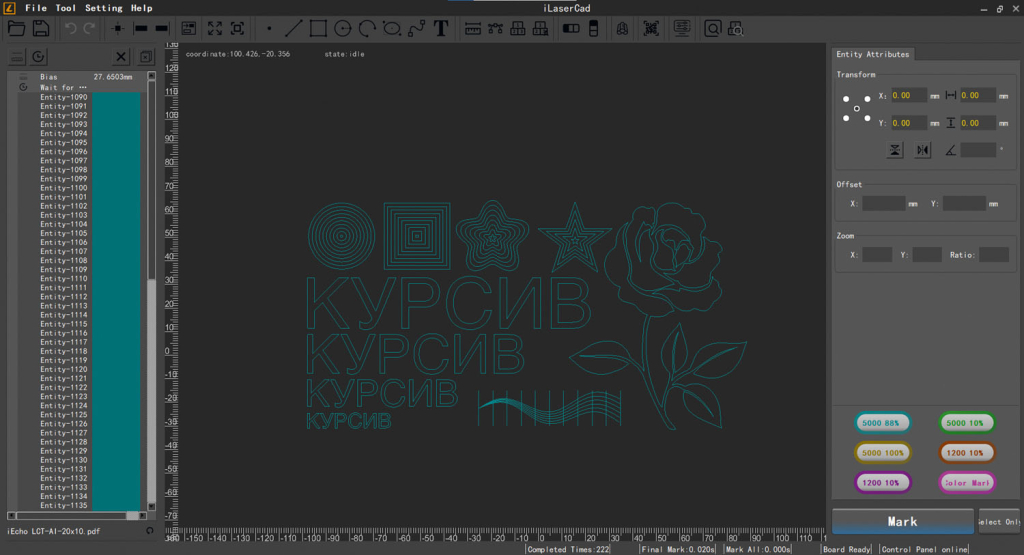The image size is (1024, 555).
Task: Choose the orange 1200 10% preset
Action: 967,452
